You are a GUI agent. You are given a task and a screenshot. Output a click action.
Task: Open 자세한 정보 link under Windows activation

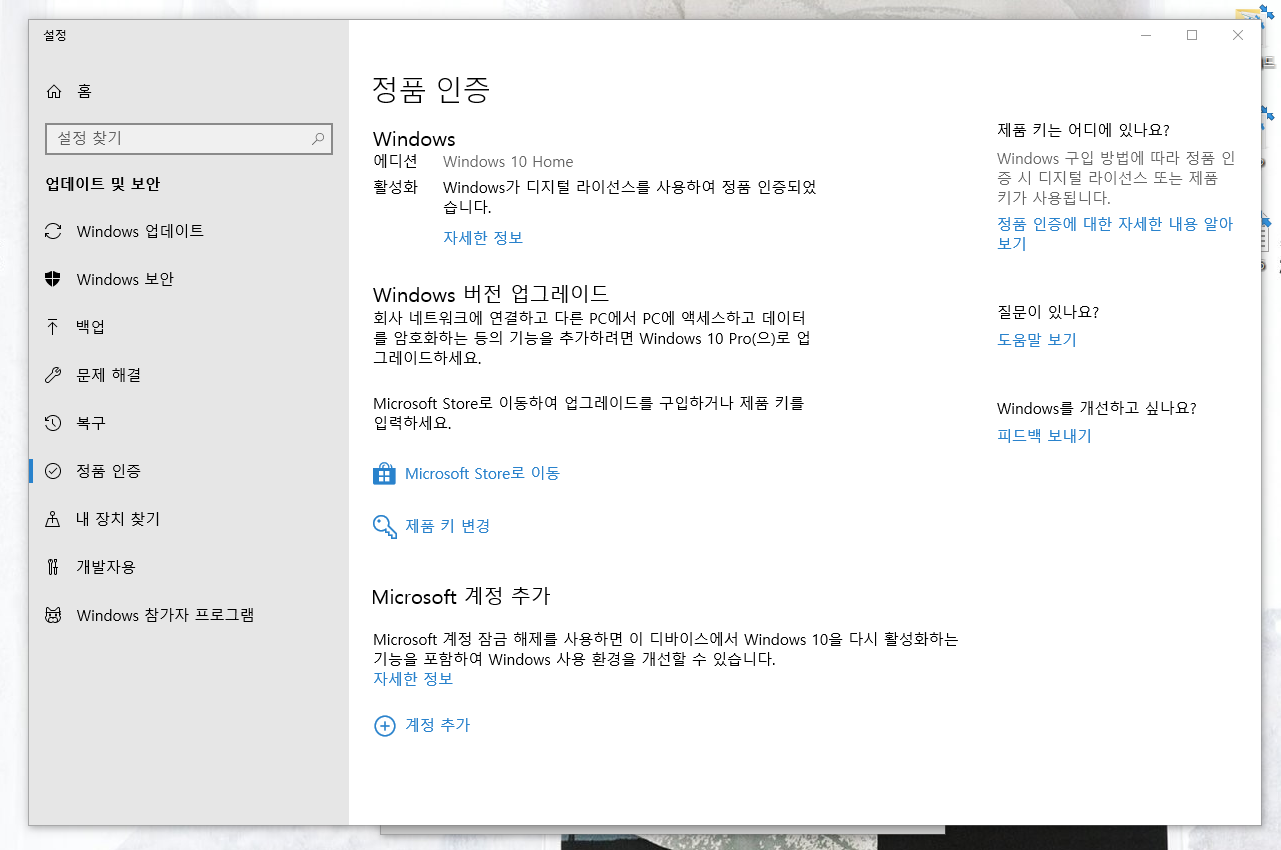tap(483, 238)
